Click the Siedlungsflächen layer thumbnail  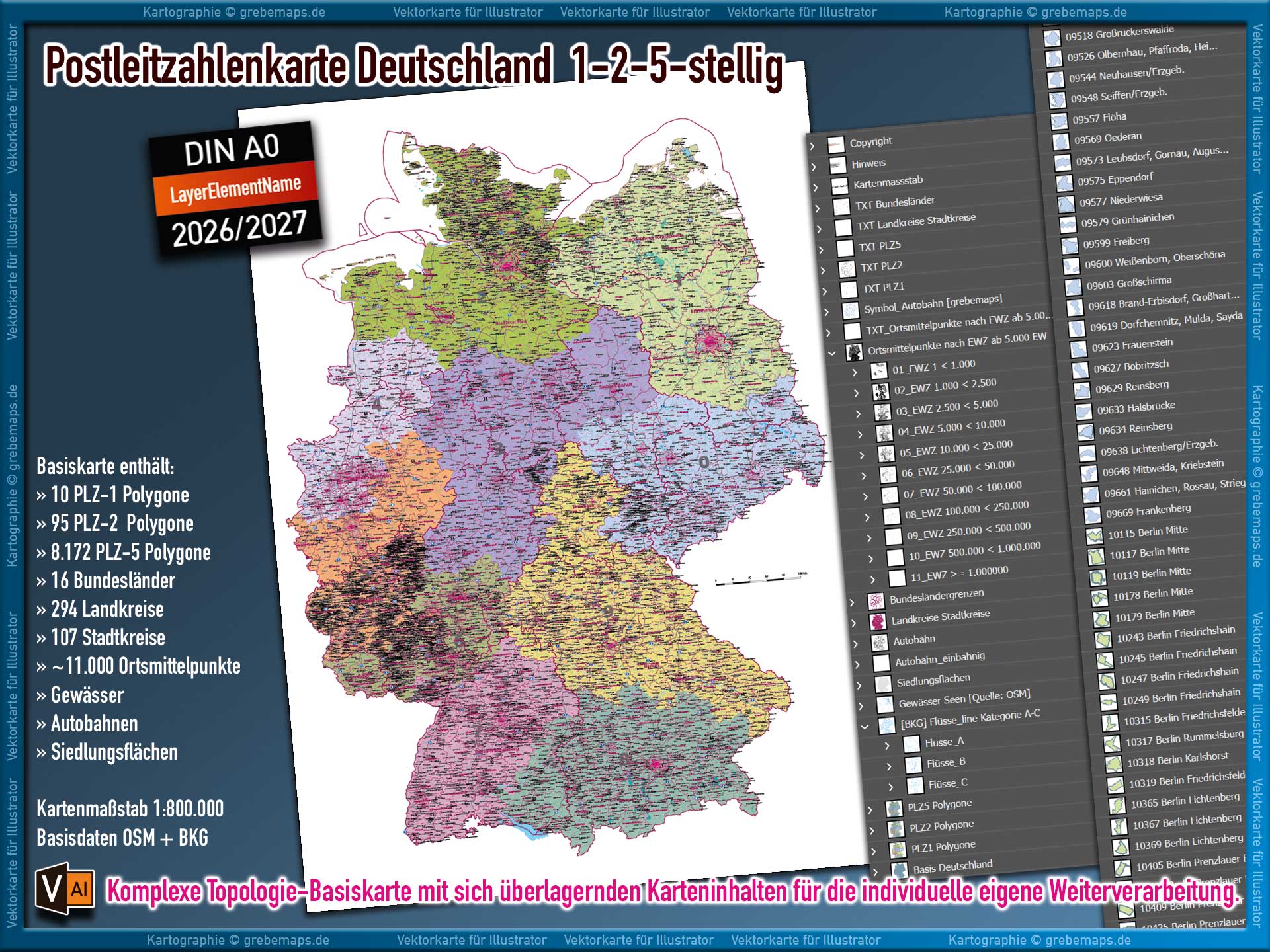tap(883, 684)
